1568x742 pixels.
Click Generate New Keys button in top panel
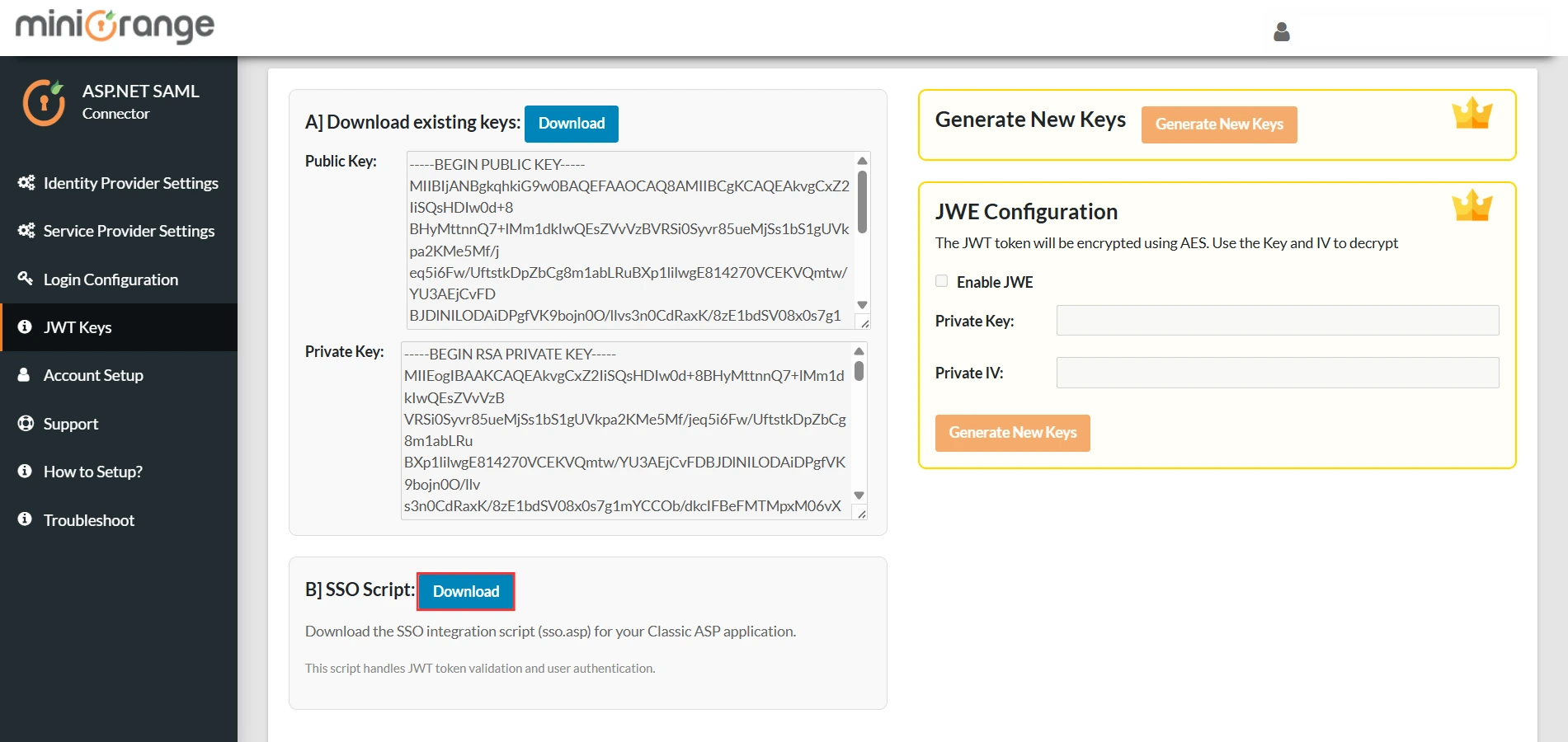click(1219, 124)
